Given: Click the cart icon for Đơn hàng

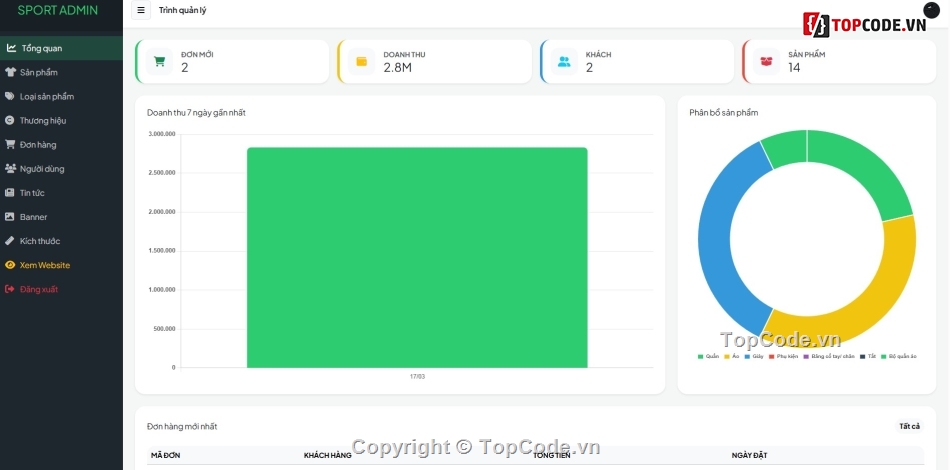Looking at the screenshot, I should [10, 145].
